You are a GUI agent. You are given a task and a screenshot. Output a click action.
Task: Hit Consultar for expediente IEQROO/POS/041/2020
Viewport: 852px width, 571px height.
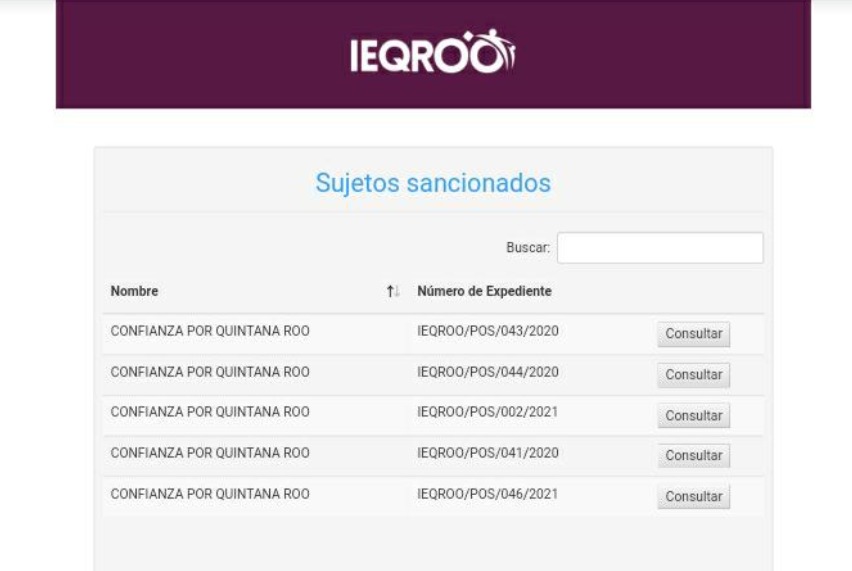click(693, 456)
